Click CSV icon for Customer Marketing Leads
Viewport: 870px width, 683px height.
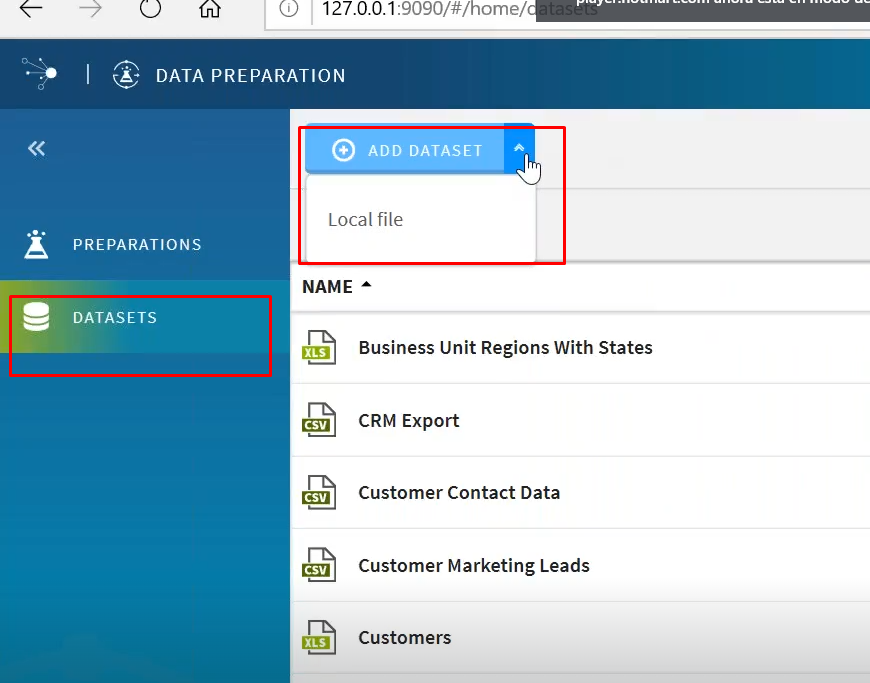319,565
